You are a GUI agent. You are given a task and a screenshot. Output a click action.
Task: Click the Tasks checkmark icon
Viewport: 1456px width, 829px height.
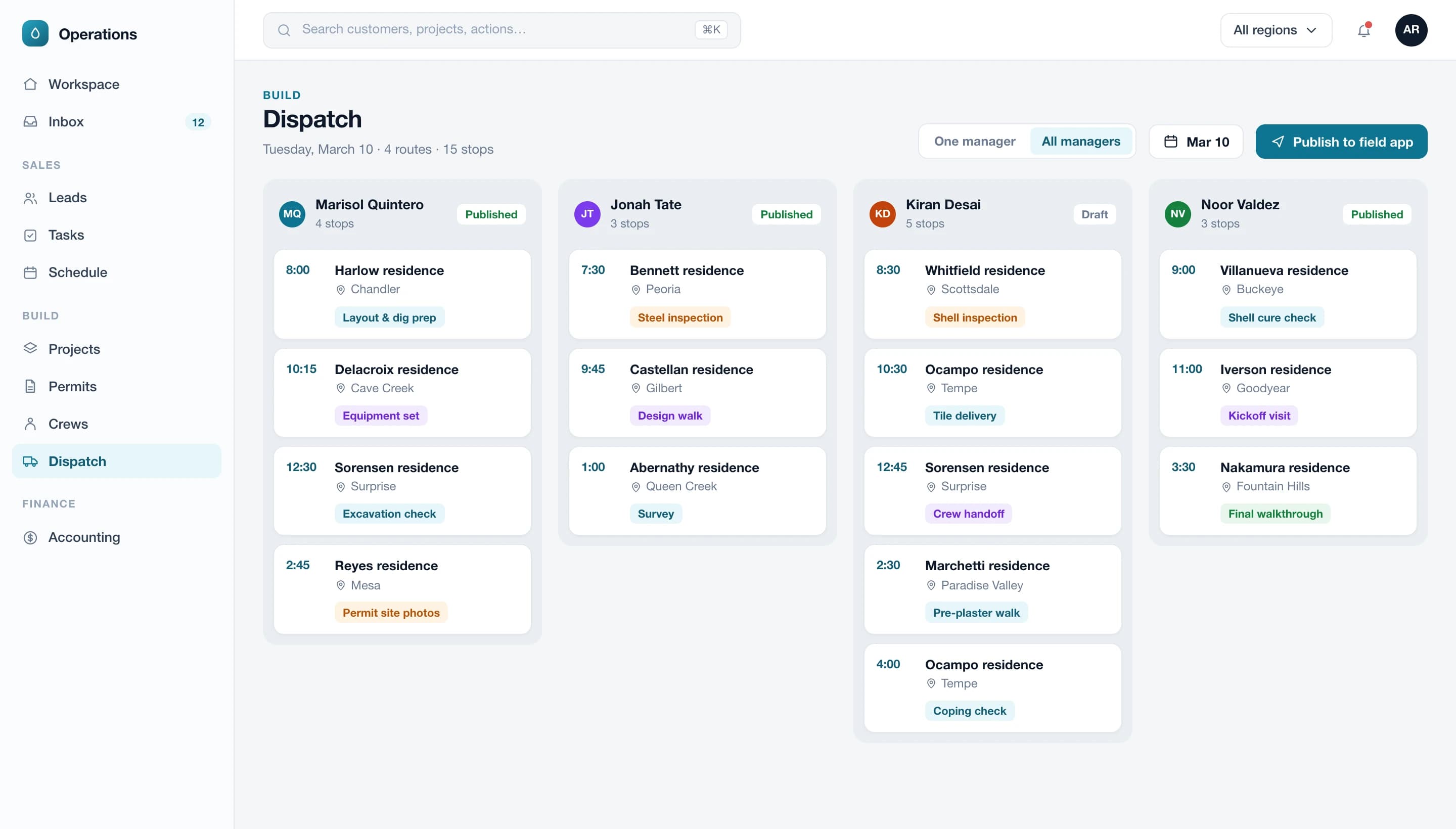tap(30, 235)
